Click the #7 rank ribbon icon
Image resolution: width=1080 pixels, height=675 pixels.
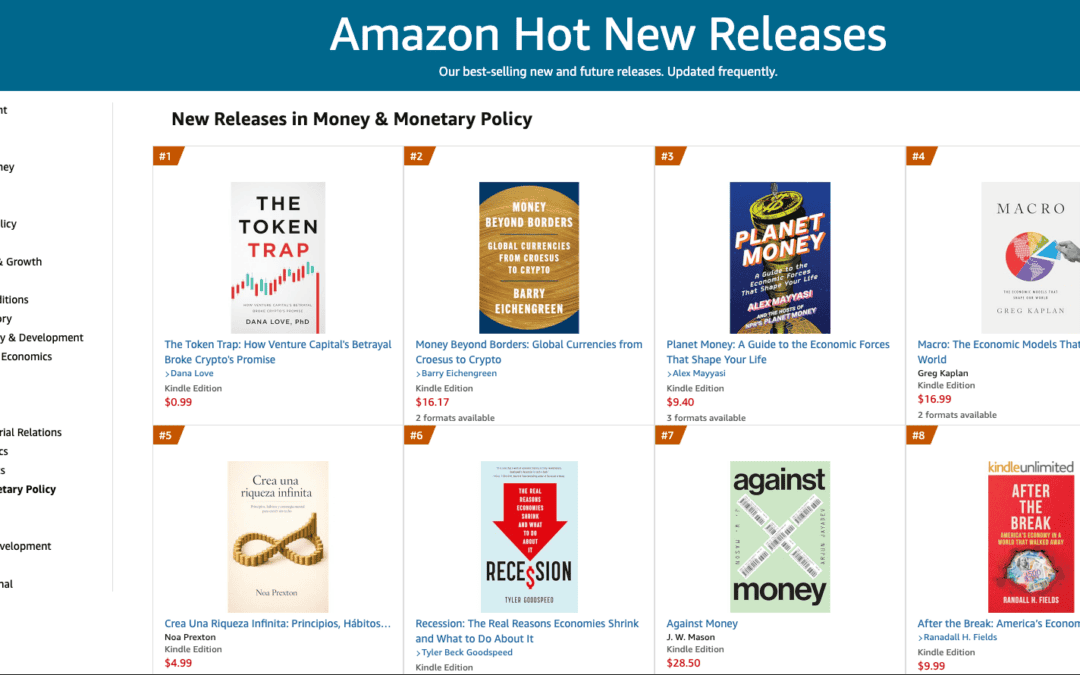pos(665,435)
